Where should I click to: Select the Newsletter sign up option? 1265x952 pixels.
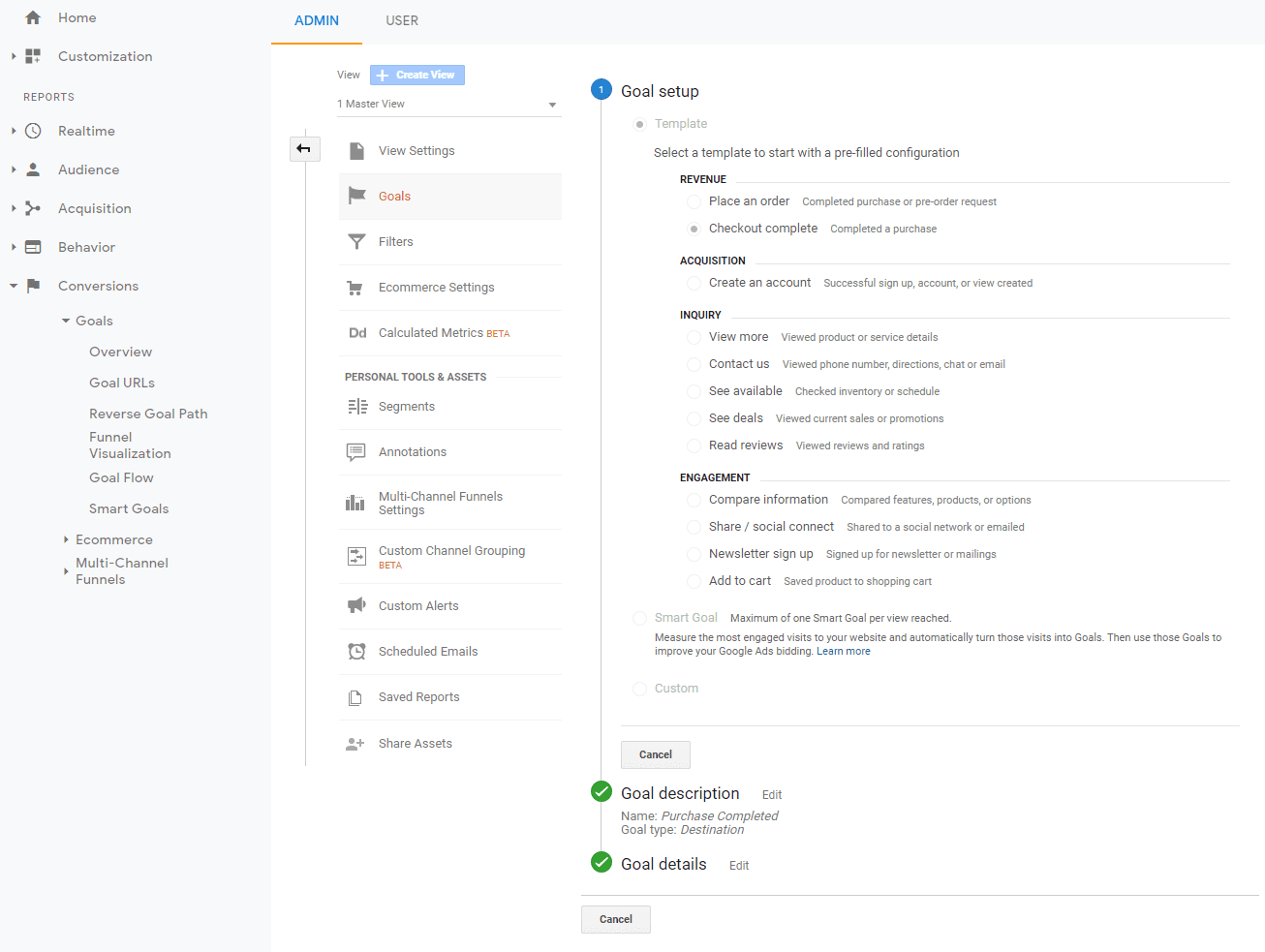693,554
